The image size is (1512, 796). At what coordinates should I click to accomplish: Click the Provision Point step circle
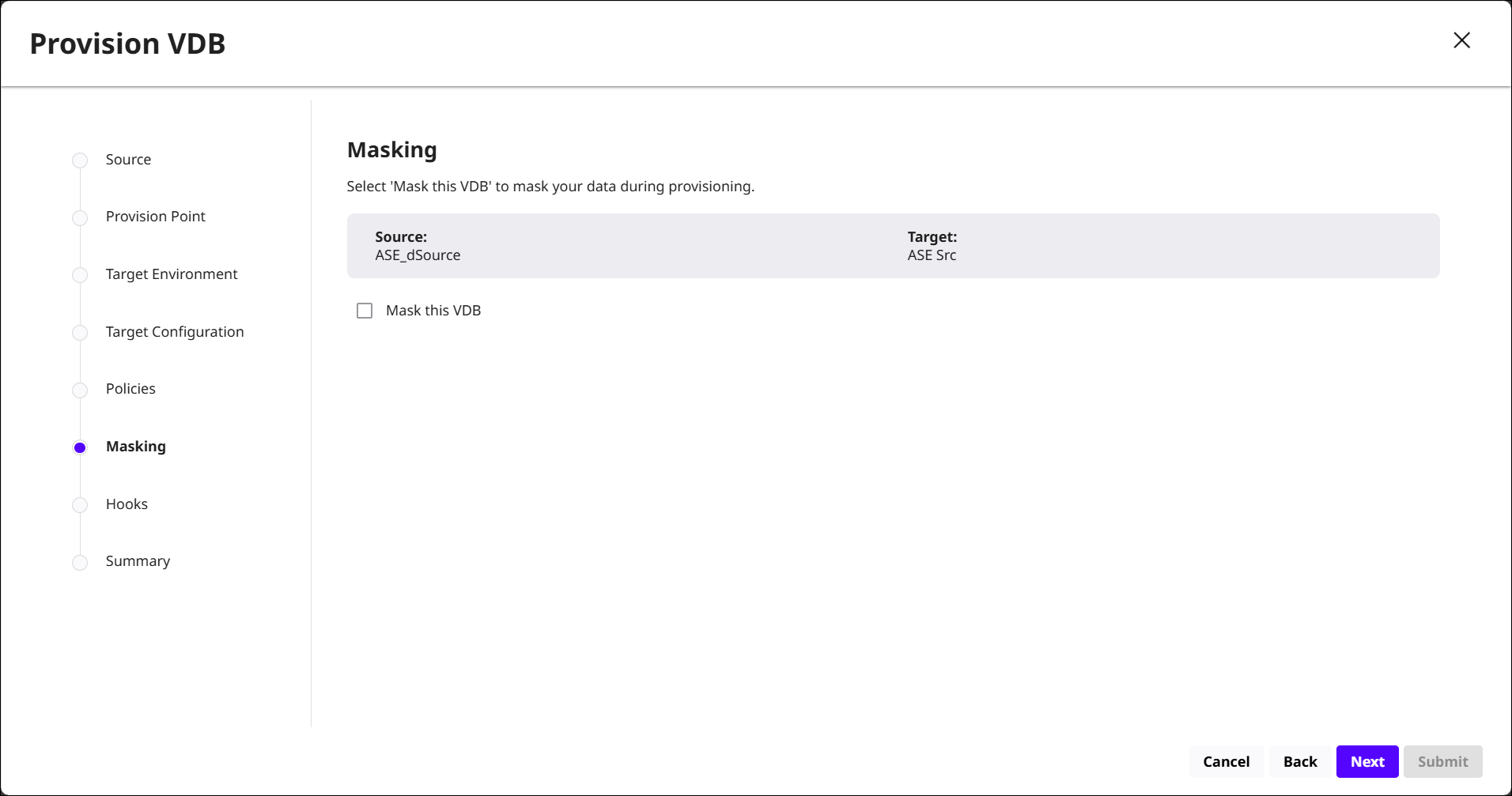click(80, 217)
